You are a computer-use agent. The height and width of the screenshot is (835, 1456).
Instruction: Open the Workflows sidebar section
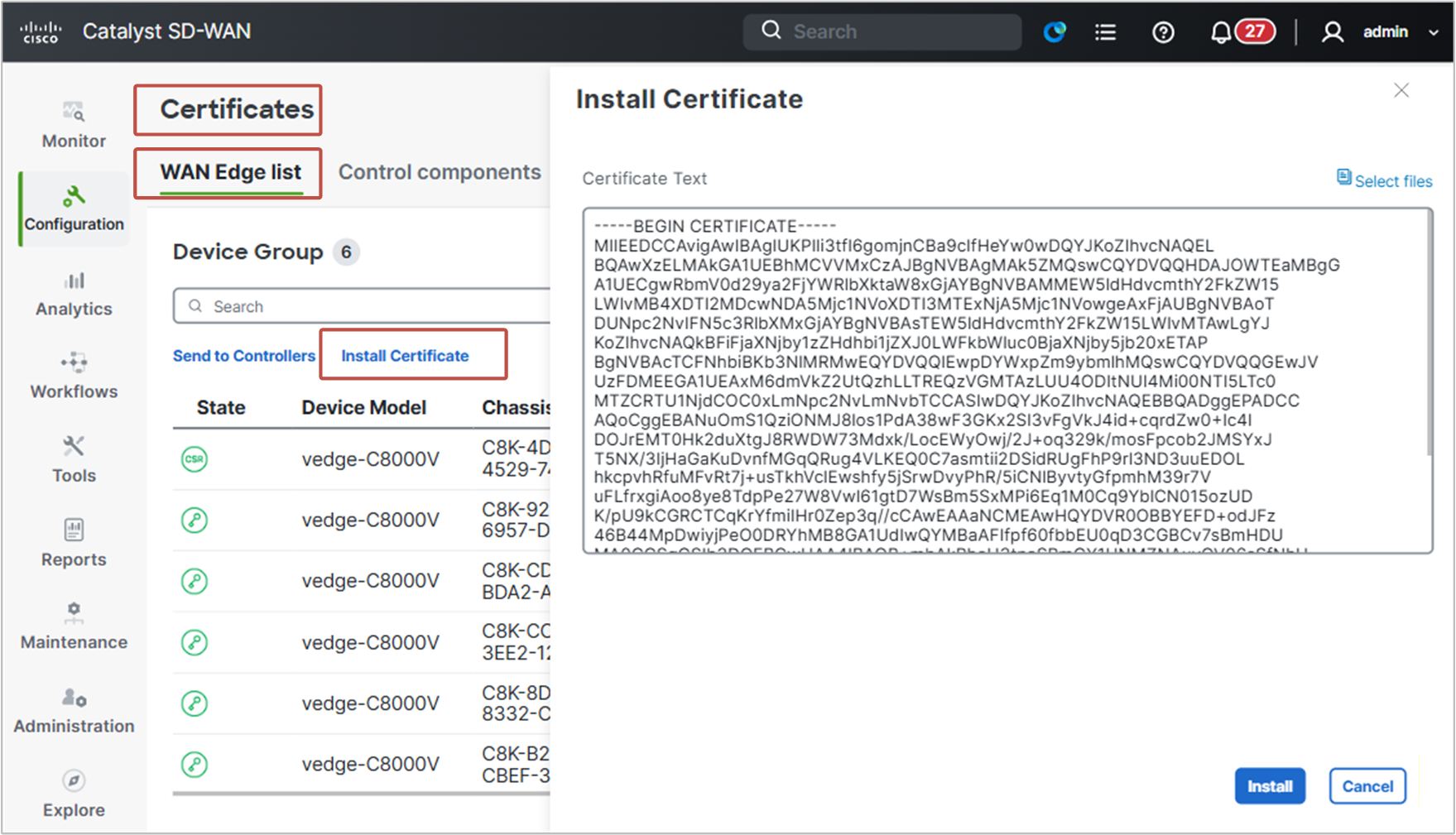tap(74, 377)
